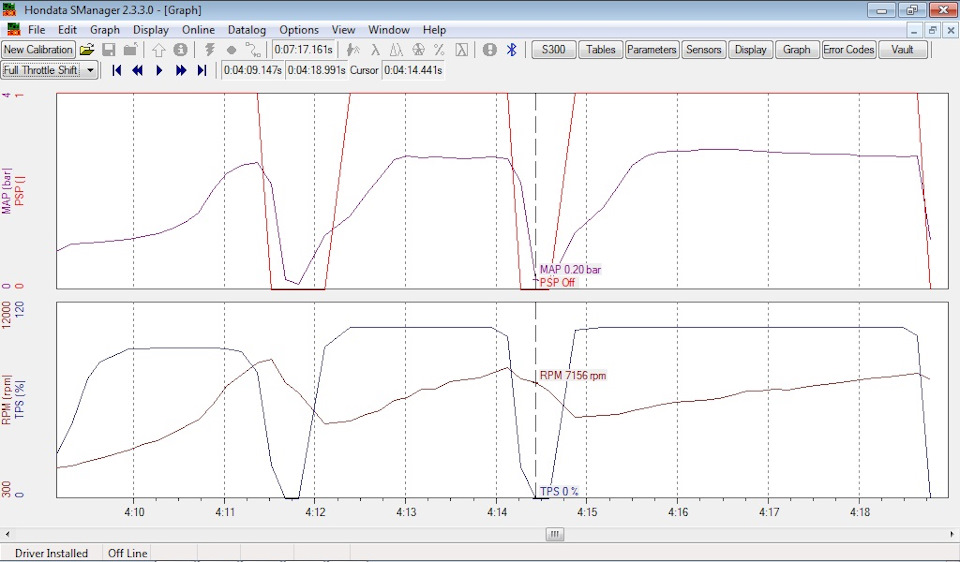The height and width of the screenshot is (562, 960).
Task: Click the 0:04:09.147s start time field
Action: click(252, 70)
